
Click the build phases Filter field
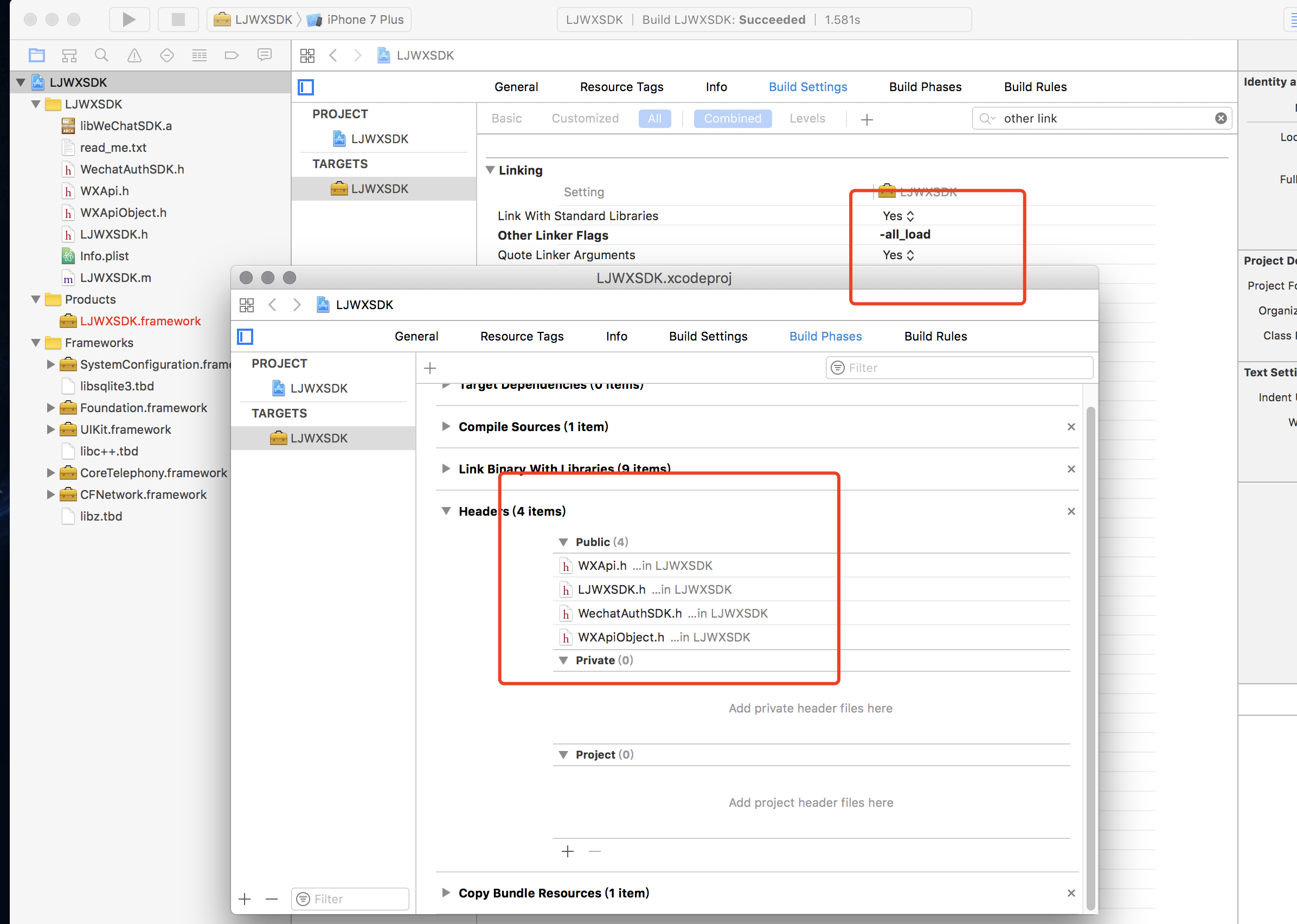coord(959,368)
